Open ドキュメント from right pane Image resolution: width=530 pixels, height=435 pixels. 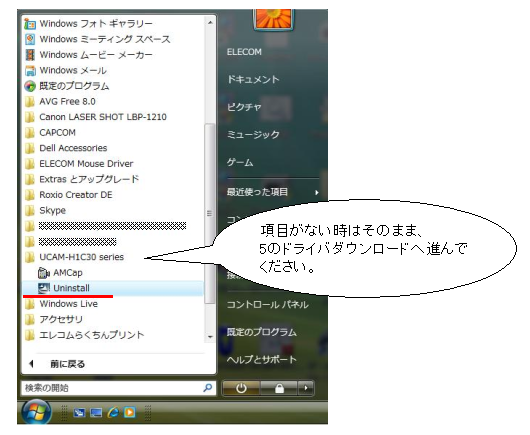pos(253,79)
